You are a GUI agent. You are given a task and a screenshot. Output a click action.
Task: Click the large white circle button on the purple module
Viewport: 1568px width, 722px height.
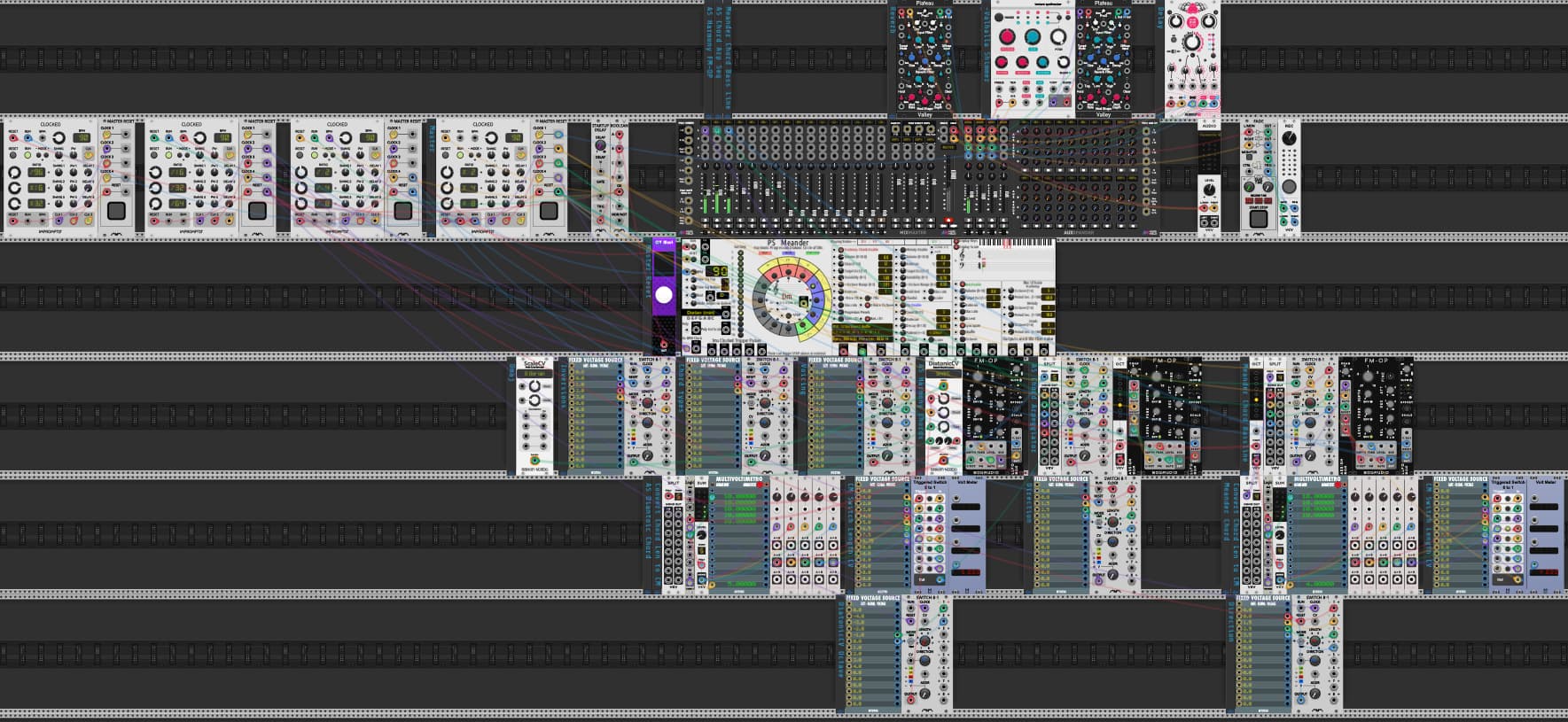(664, 295)
